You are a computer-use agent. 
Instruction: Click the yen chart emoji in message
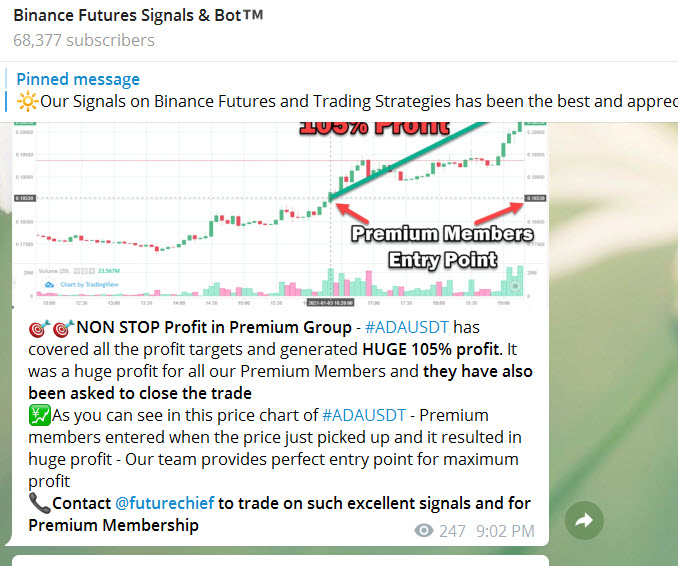coord(39,415)
